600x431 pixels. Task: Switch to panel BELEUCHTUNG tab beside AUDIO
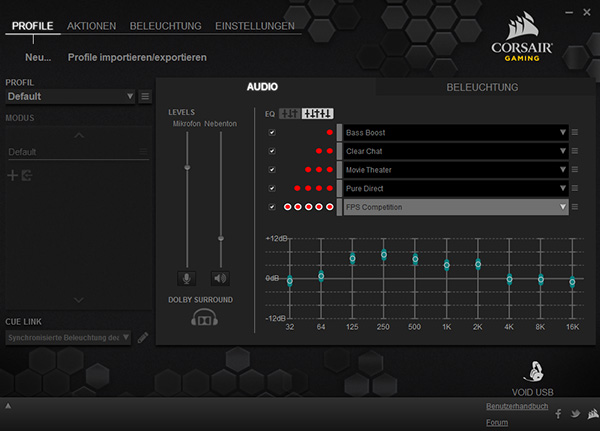(x=482, y=87)
